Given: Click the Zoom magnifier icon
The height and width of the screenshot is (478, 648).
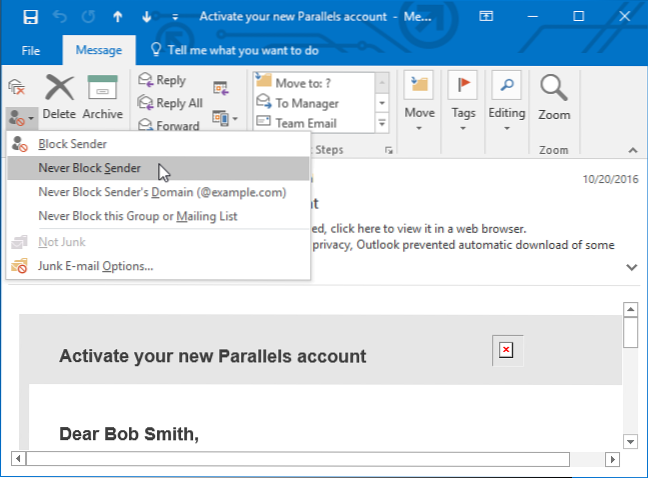Looking at the screenshot, I should (554, 98).
